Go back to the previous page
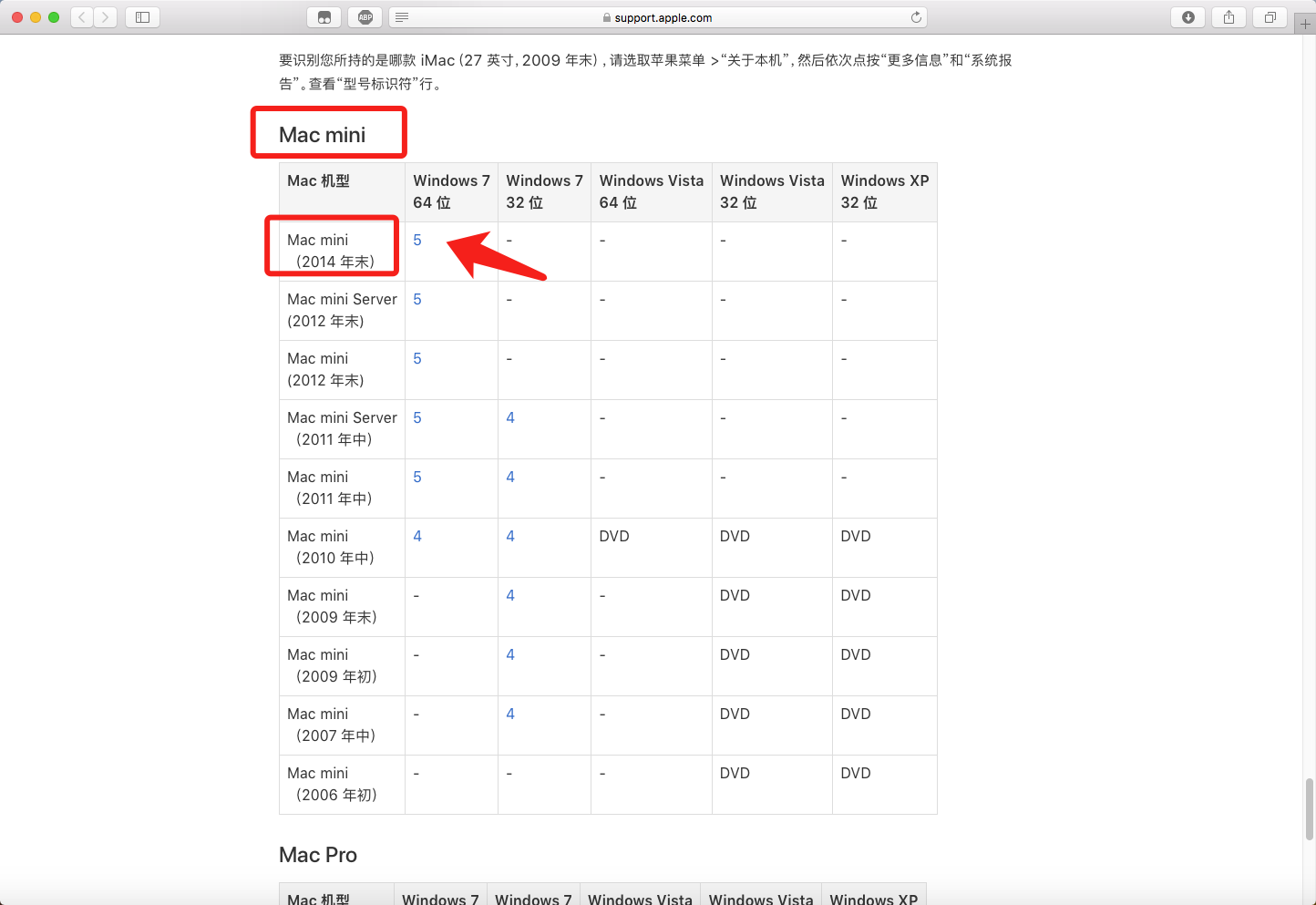The image size is (1316, 905). pos(82,17)
